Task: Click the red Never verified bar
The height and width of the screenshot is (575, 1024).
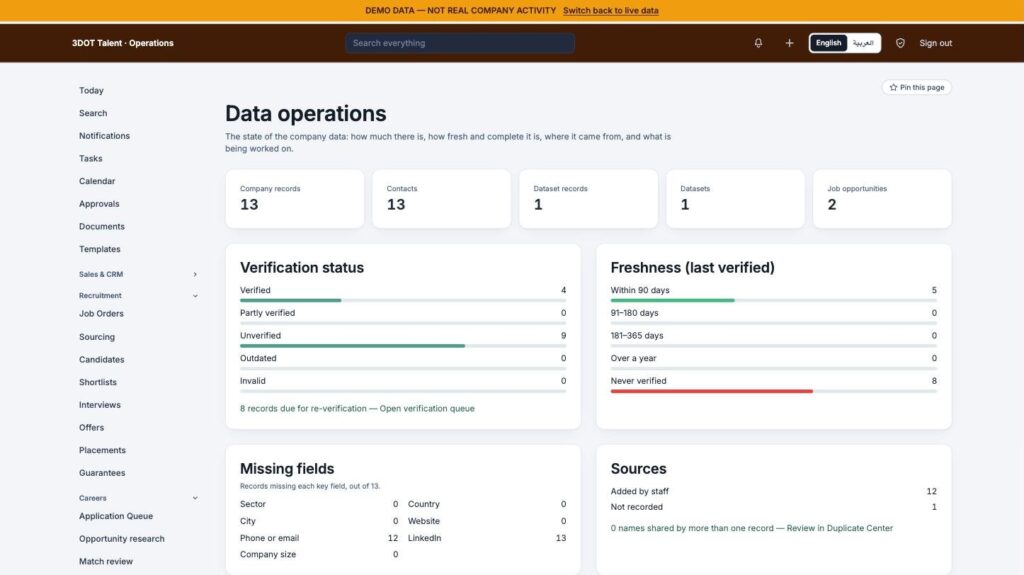Action: click(x=711, y=391)
